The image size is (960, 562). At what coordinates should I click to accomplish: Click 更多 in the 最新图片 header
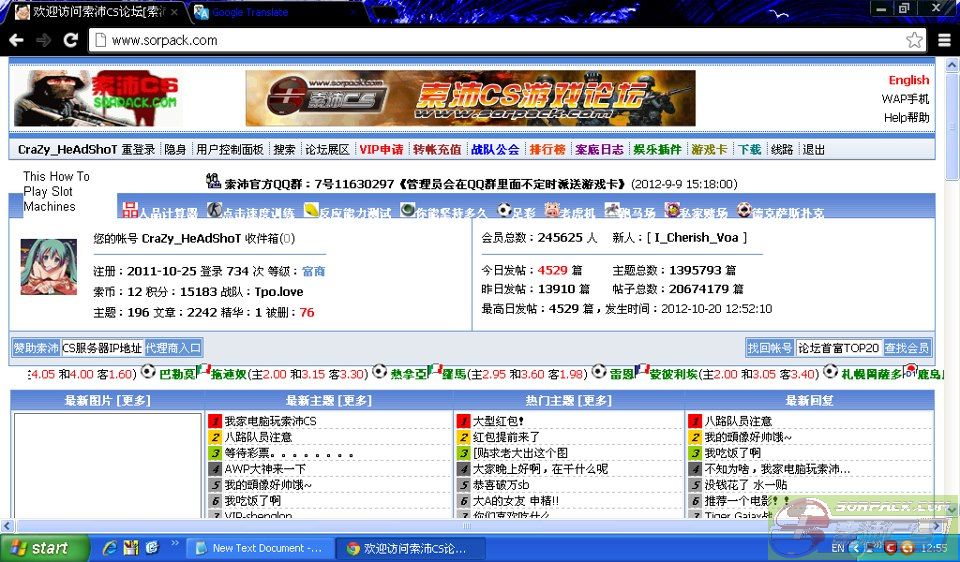[133, 400]
